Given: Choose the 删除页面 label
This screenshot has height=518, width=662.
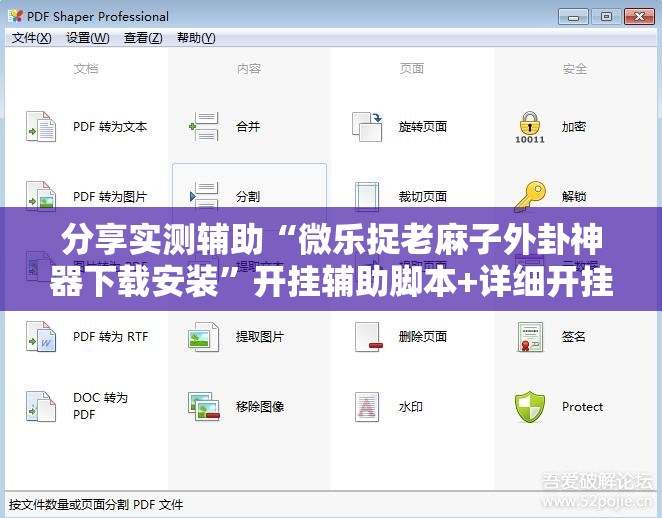Looking at the screenshot, I should tap(423, 336).
